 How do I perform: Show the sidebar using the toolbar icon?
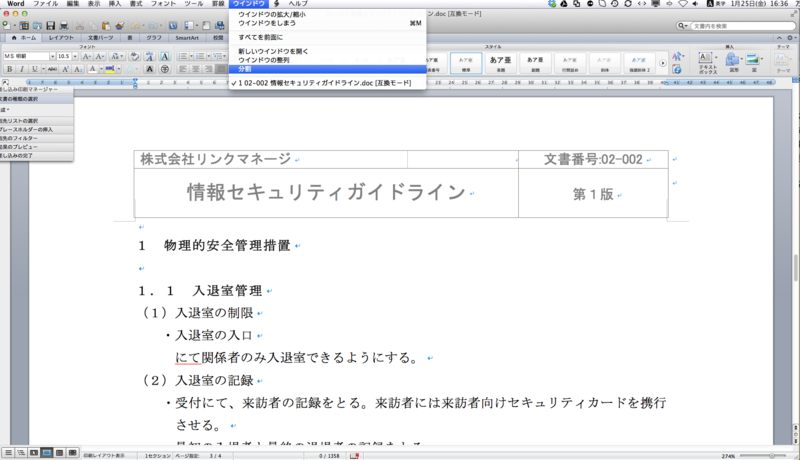pos(189,25)
